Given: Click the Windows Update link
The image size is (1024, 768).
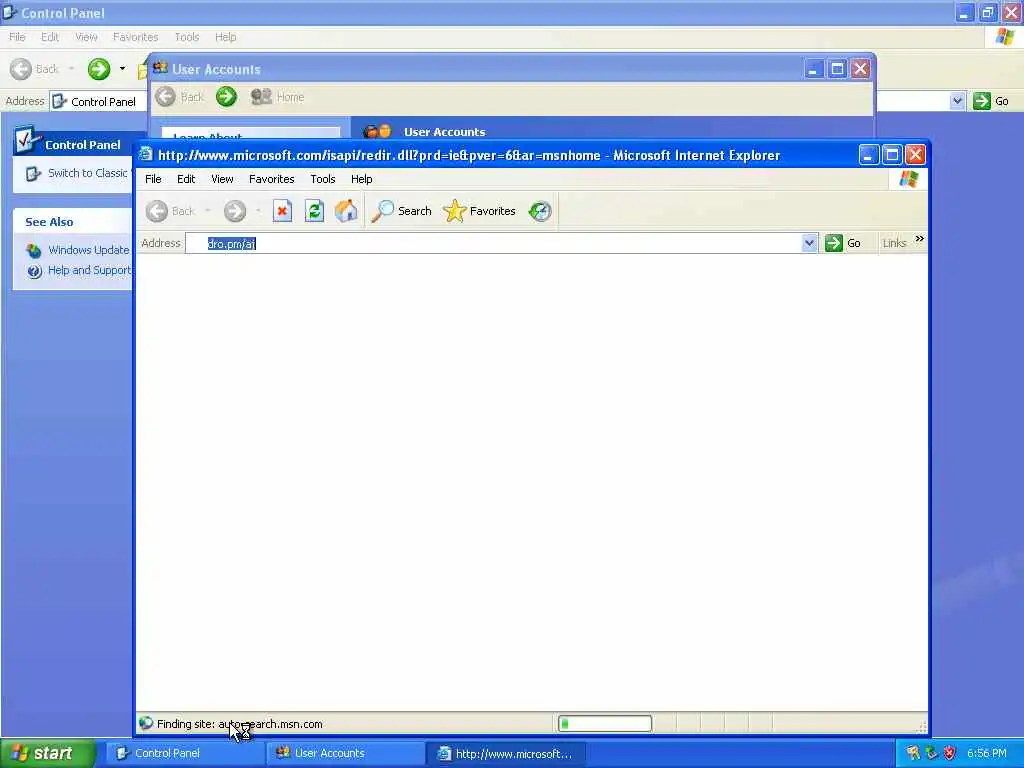Looking at the screenshot, I should click(x=89, y=250).
